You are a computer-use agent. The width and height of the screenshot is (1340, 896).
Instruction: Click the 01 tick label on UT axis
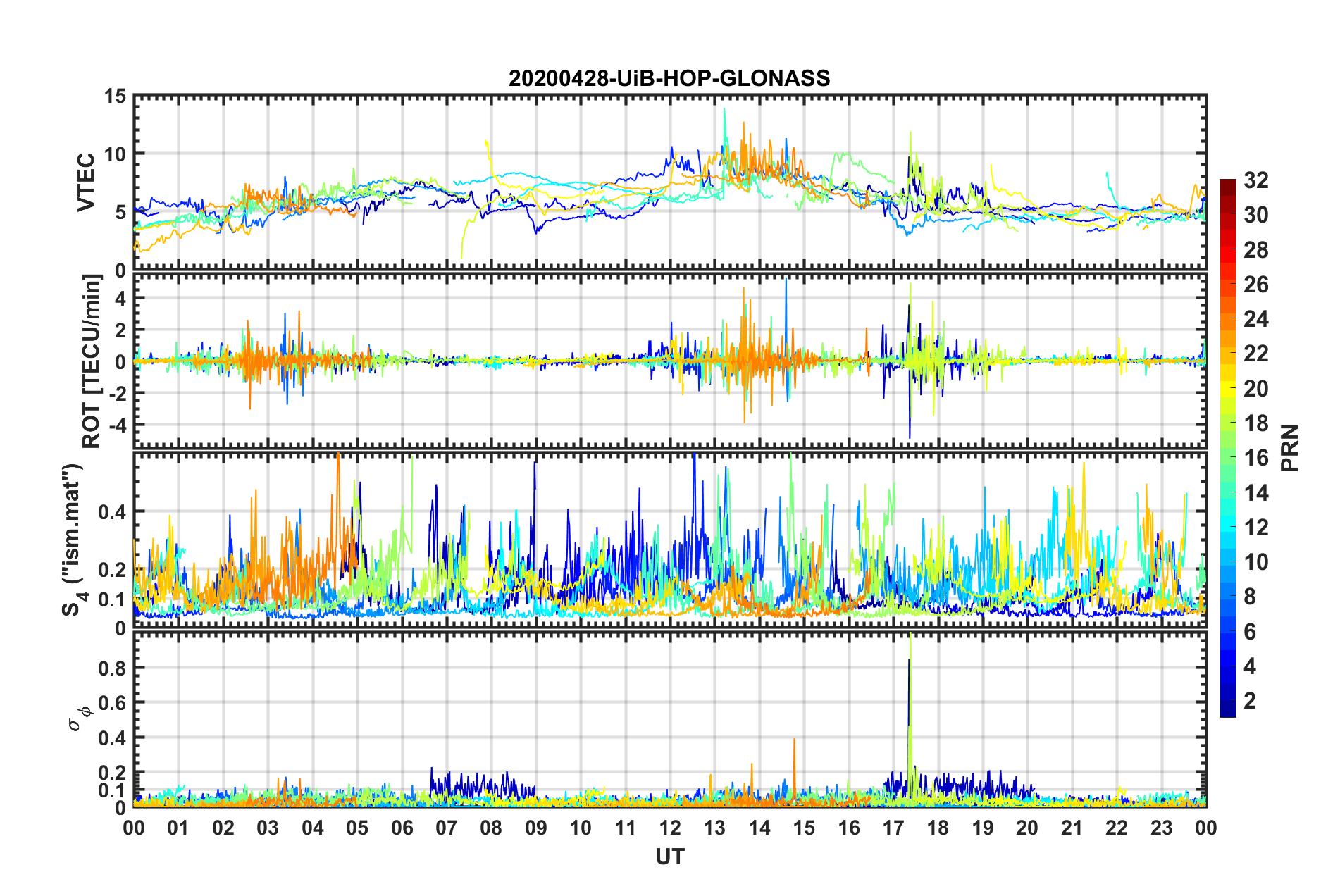pyautogui.click(x=178, y=828)
